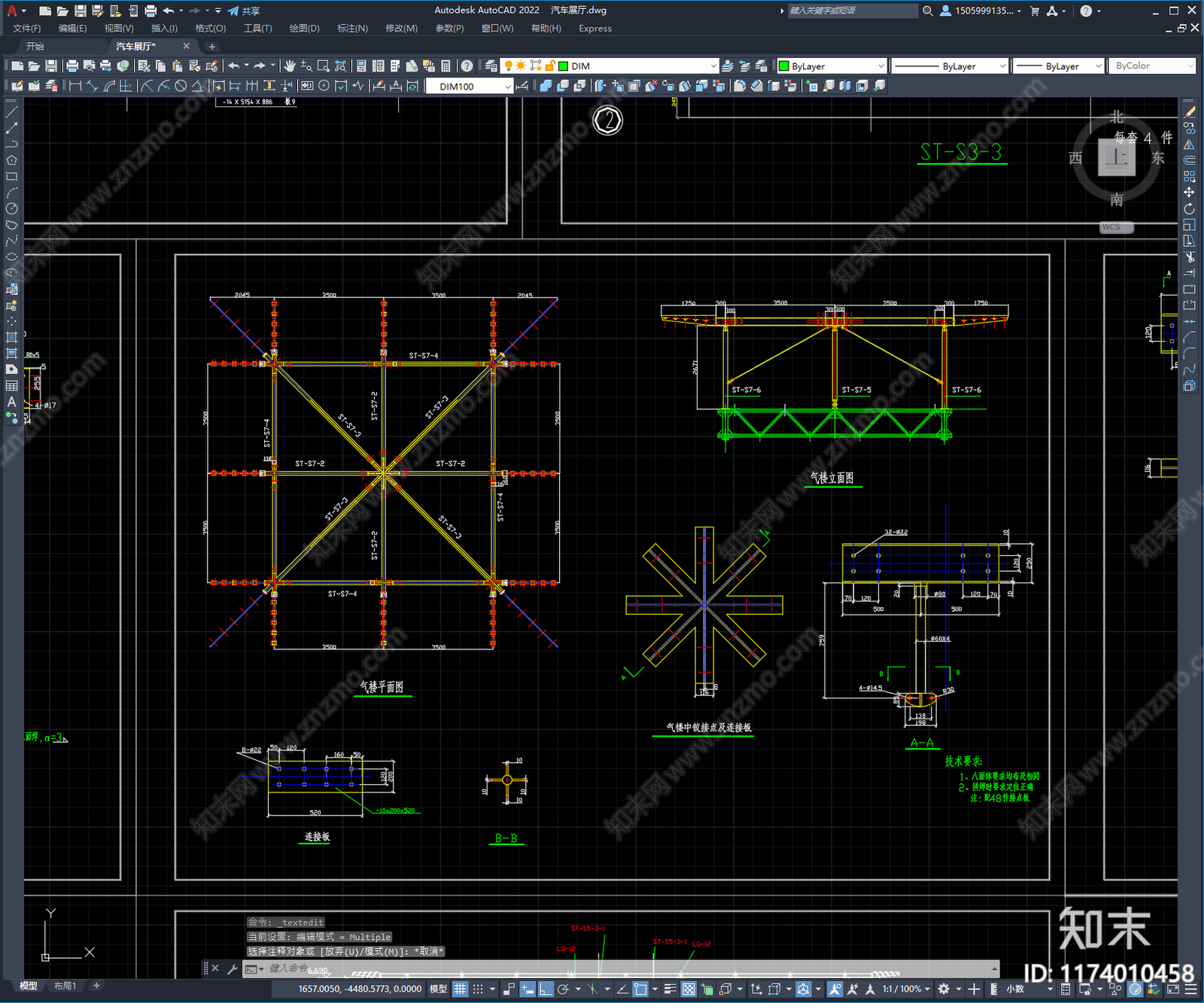This screenshot has width=1204, height=1003.
Task: Click the Plot printer icon
Action: coord(72,66)
